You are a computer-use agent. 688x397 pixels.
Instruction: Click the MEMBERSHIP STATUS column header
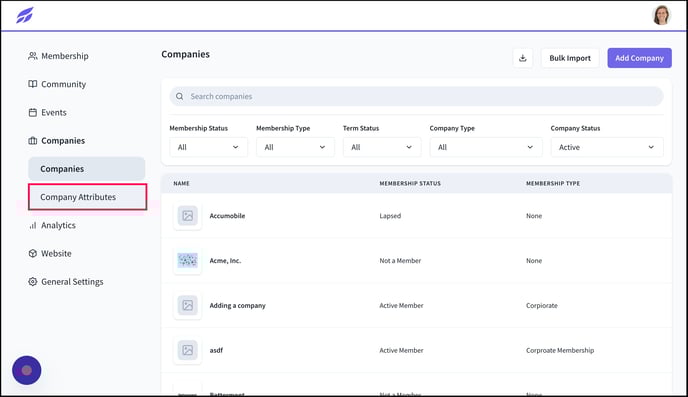(410, 183)
